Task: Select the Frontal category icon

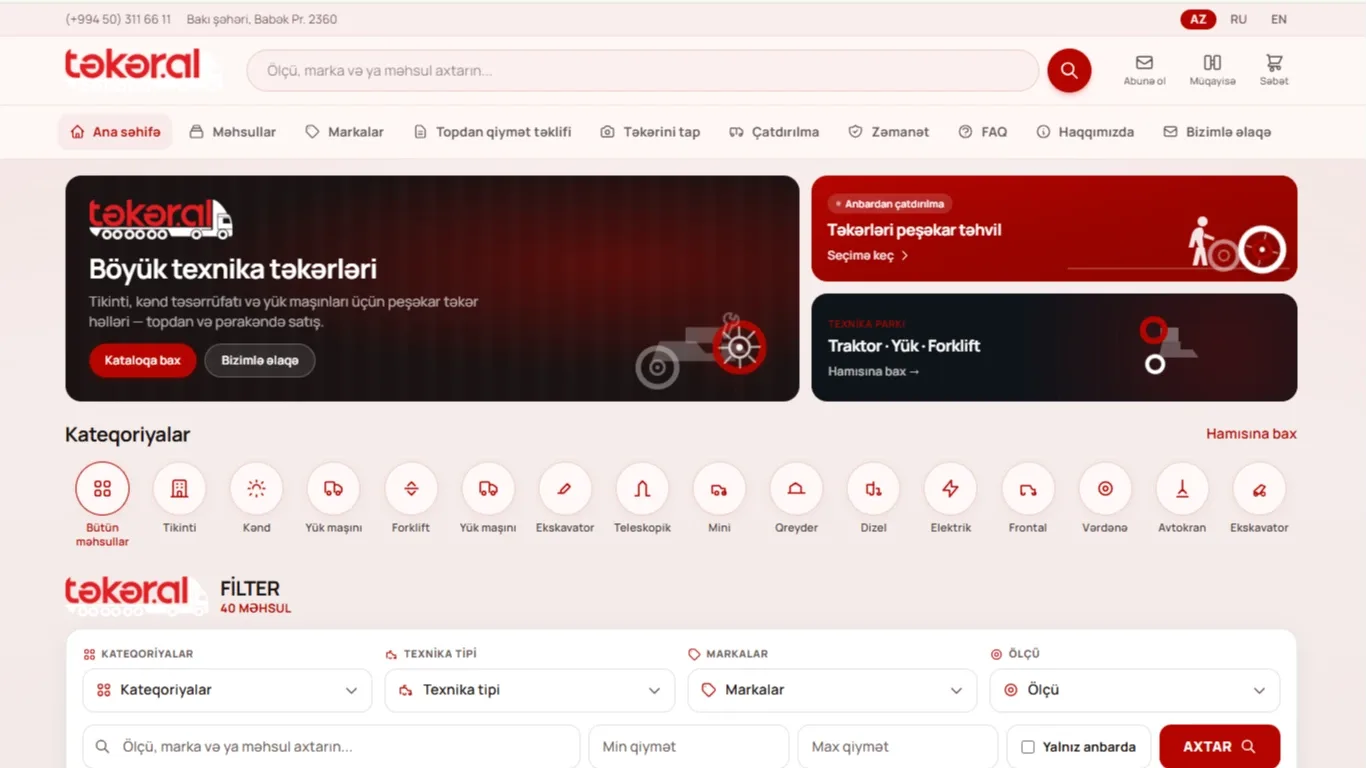Action: pyautogui.click(x=1028, y=488)
